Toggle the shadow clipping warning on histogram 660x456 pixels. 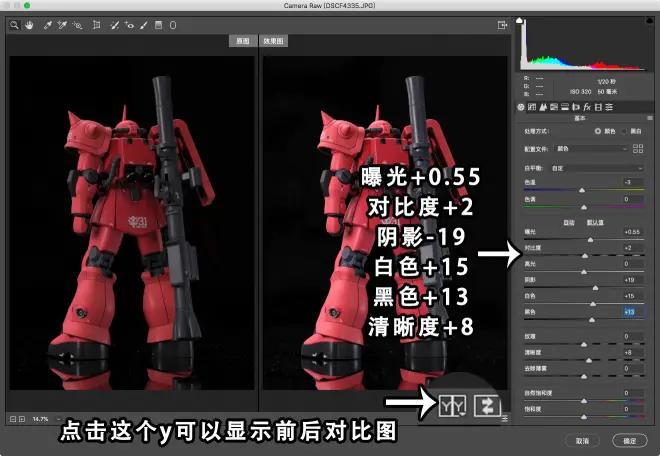[x=519, y=20]
